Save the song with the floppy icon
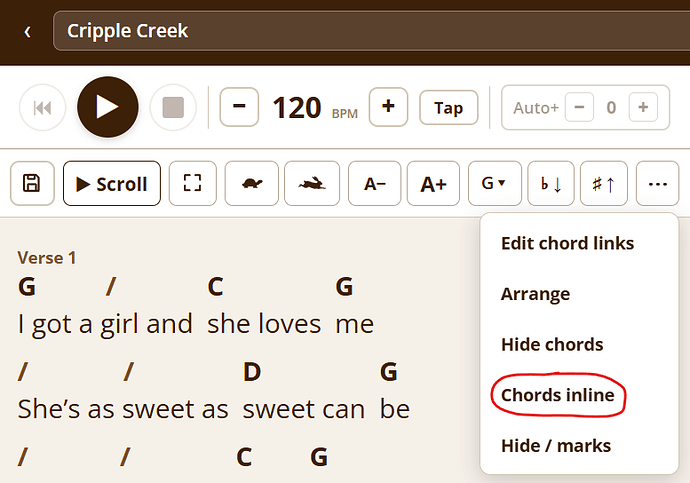This screenshot has width=690, height=483. point(32,183)
